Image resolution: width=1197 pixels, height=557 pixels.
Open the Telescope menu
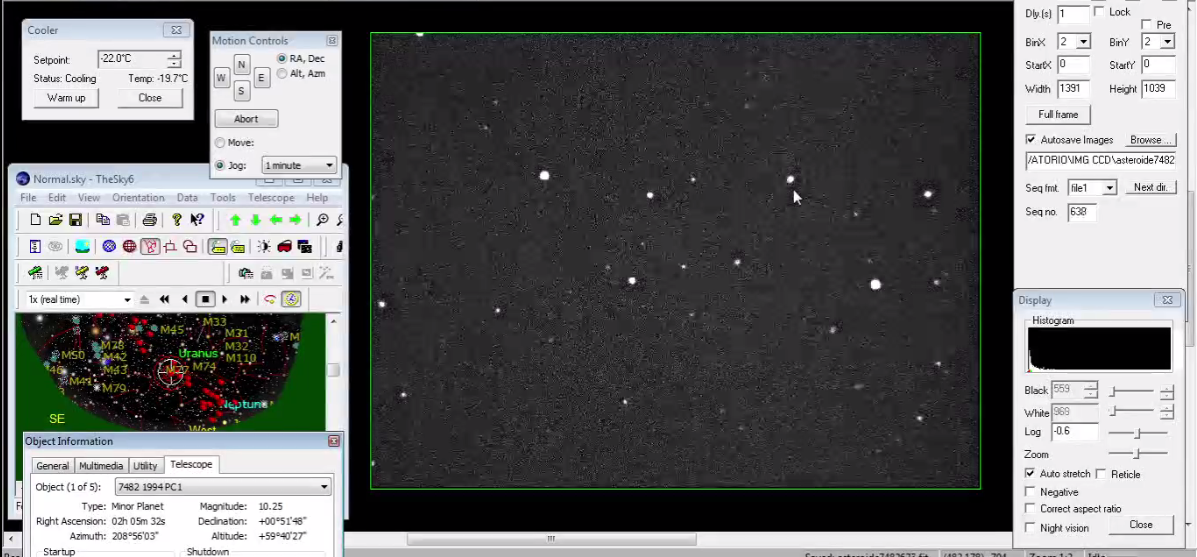270,198
